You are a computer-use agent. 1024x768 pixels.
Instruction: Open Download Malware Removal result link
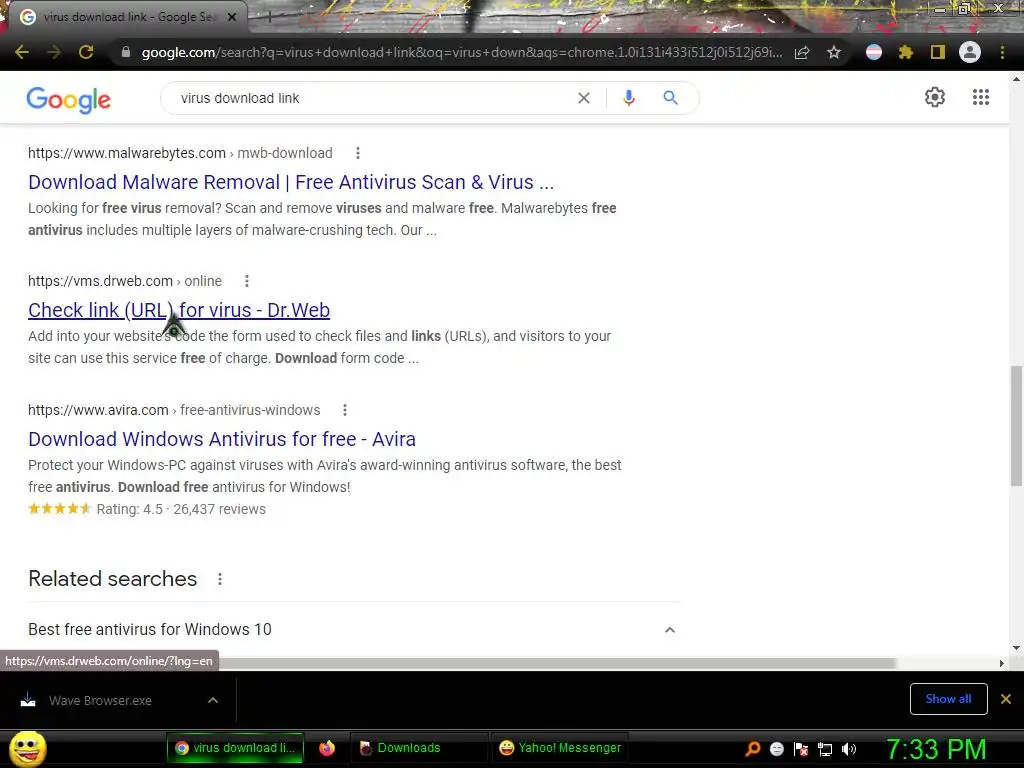click(x=291, y=182)
